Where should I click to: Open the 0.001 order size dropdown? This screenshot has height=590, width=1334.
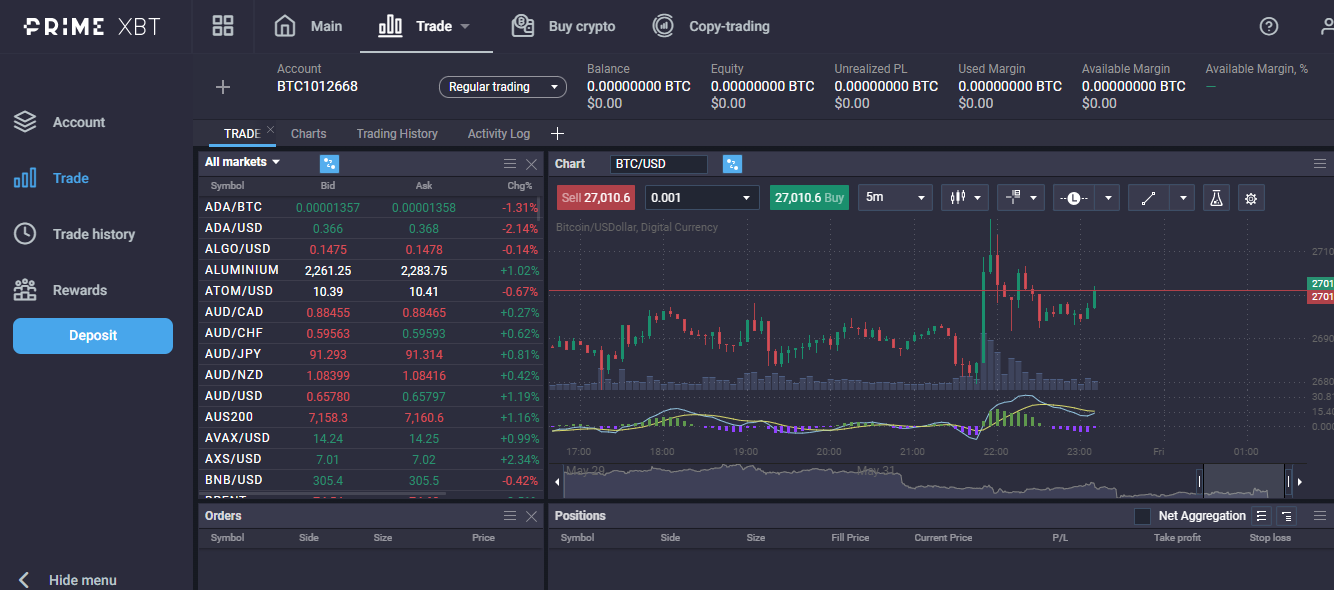click(702, 197)
